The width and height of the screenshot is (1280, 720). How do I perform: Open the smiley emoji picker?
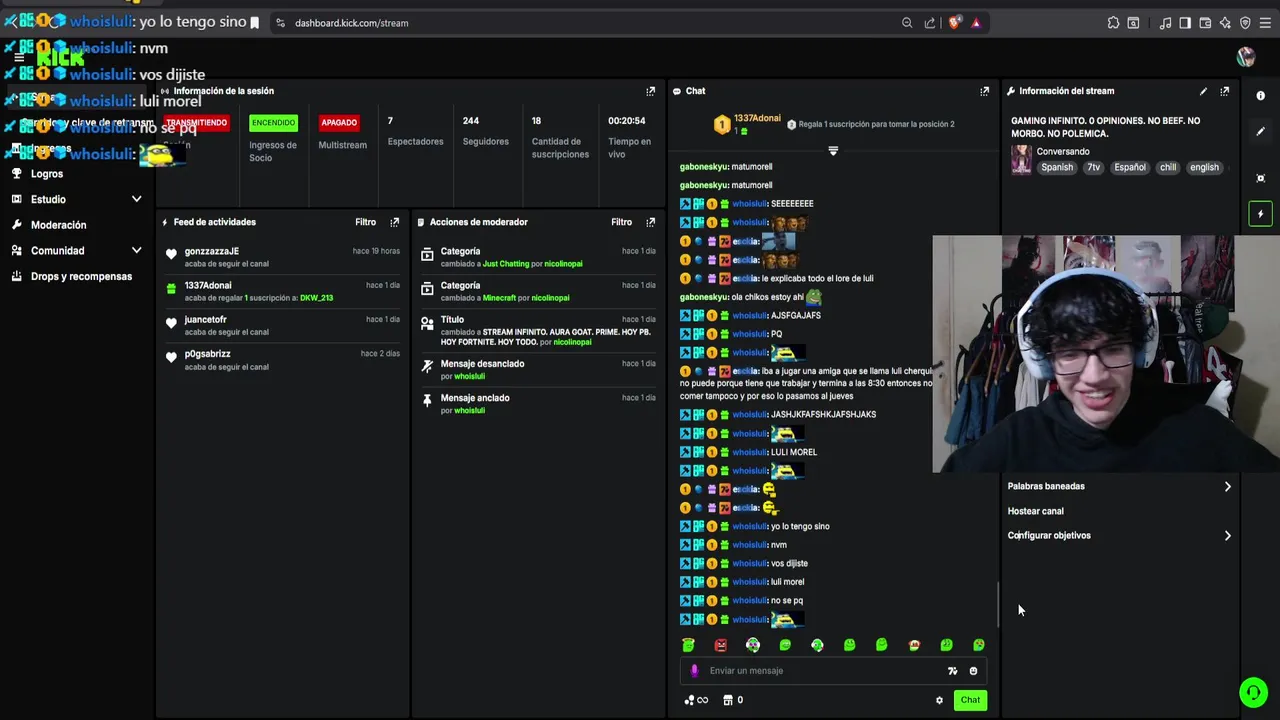coord(973,671)
